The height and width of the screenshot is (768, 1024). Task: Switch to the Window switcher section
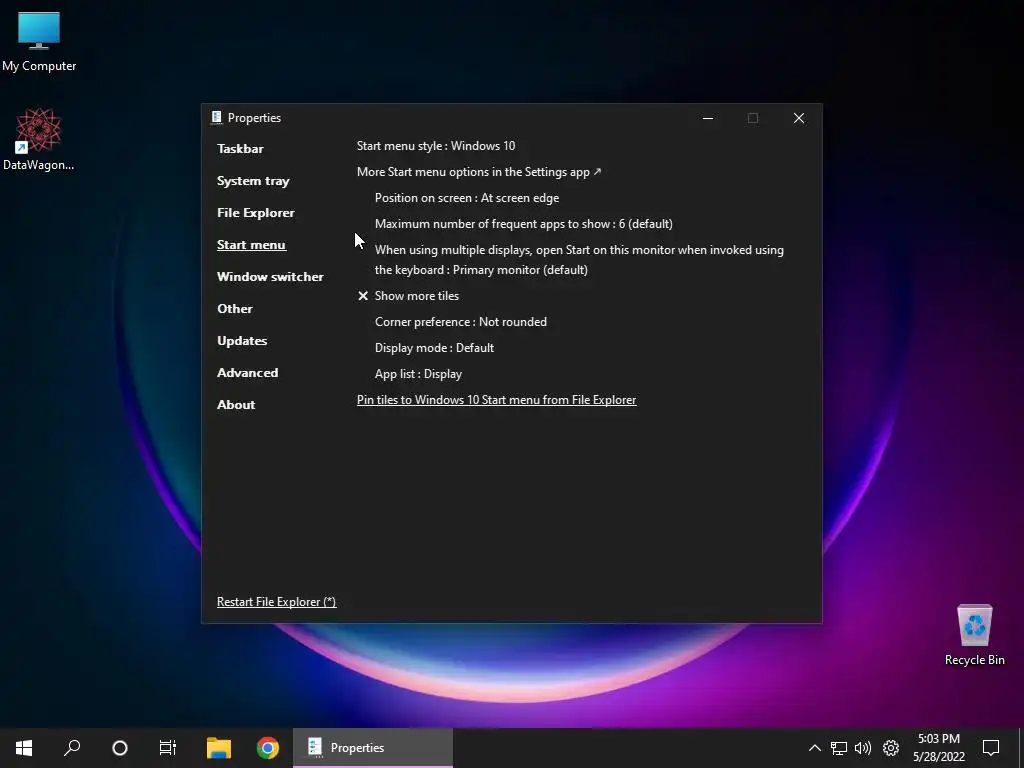click(270, 277)
